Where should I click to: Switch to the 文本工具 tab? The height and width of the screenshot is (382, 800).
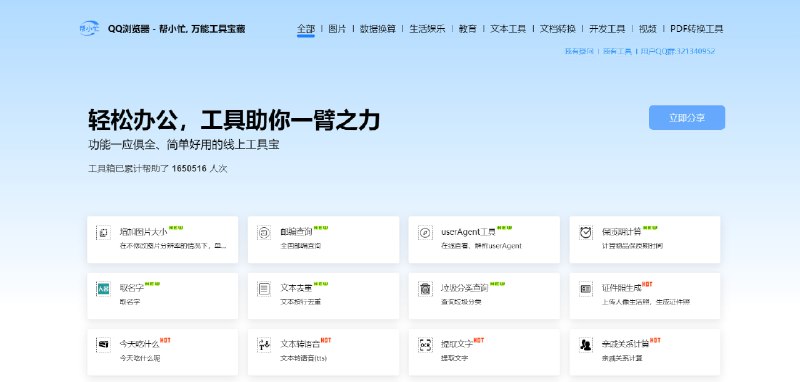[508, 29]
